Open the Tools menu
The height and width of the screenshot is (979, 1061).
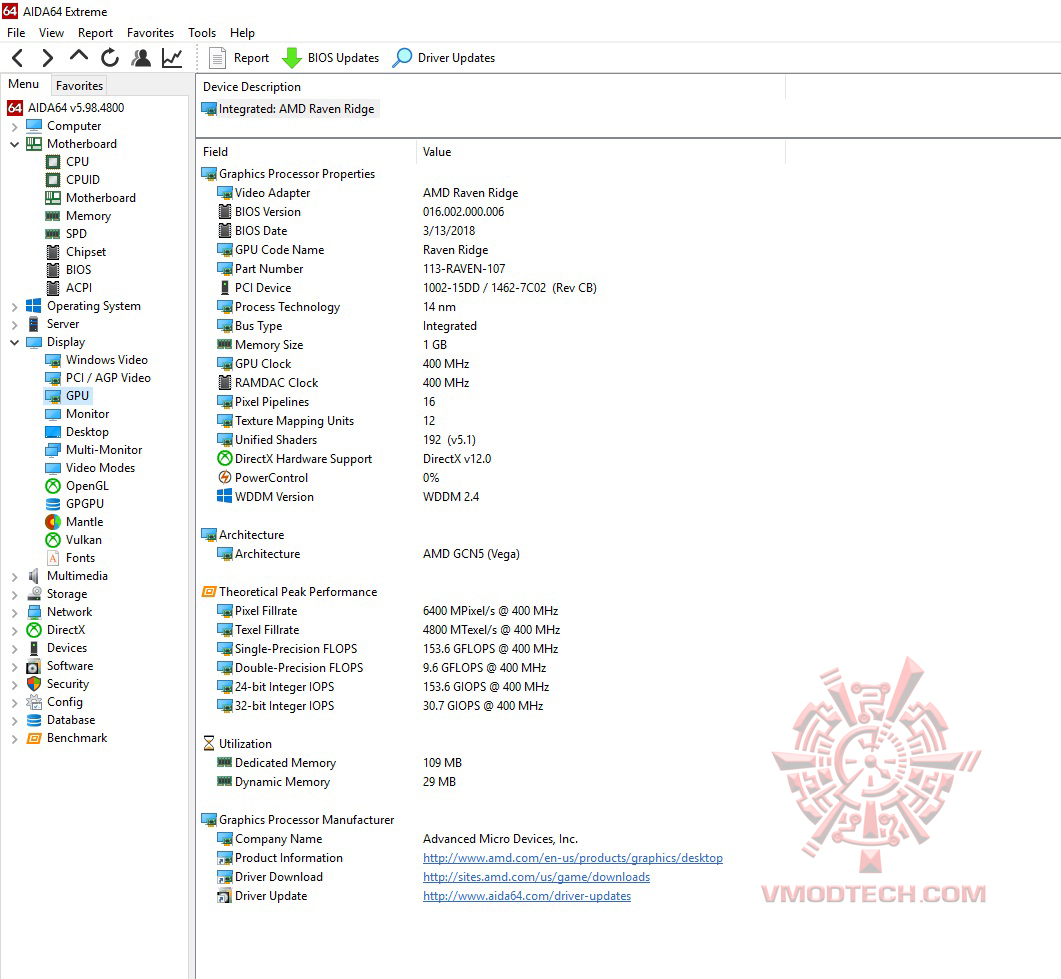click(202, 32)
